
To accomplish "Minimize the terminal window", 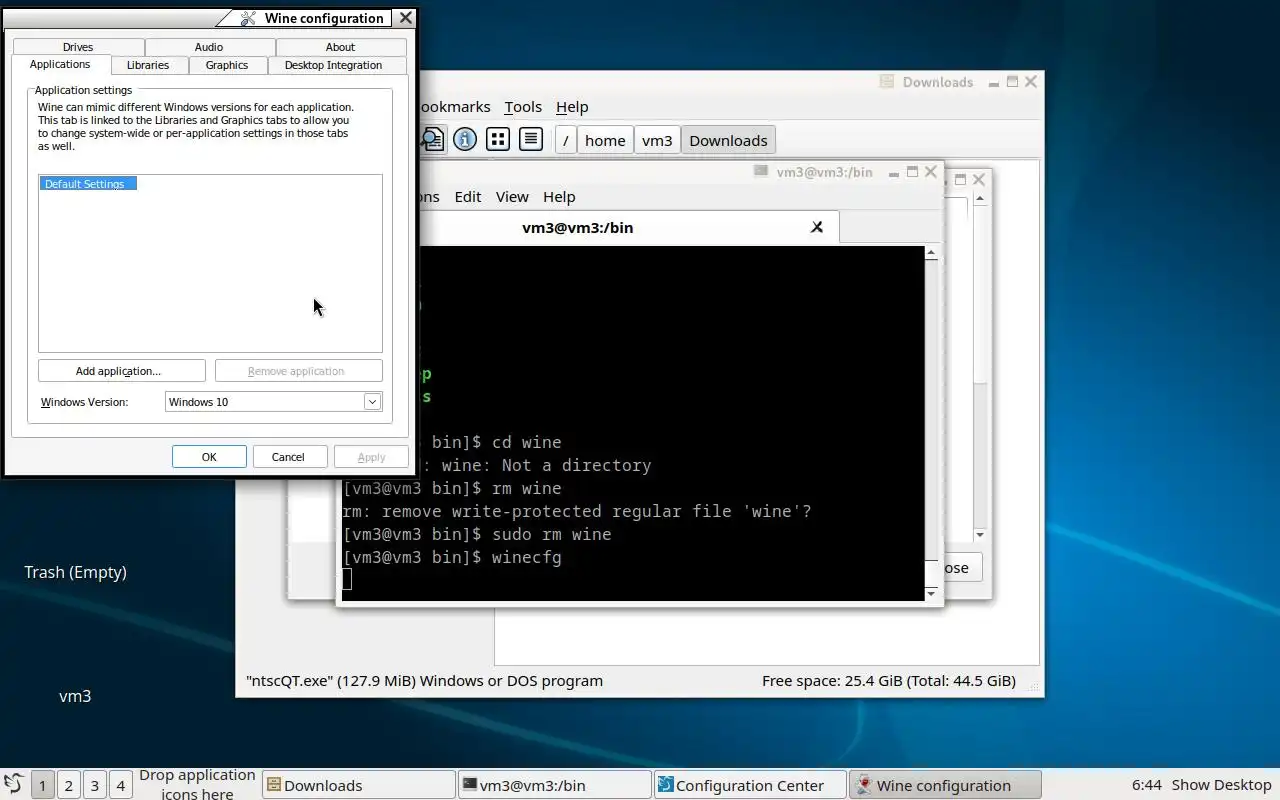I will (x=893, y=172).
